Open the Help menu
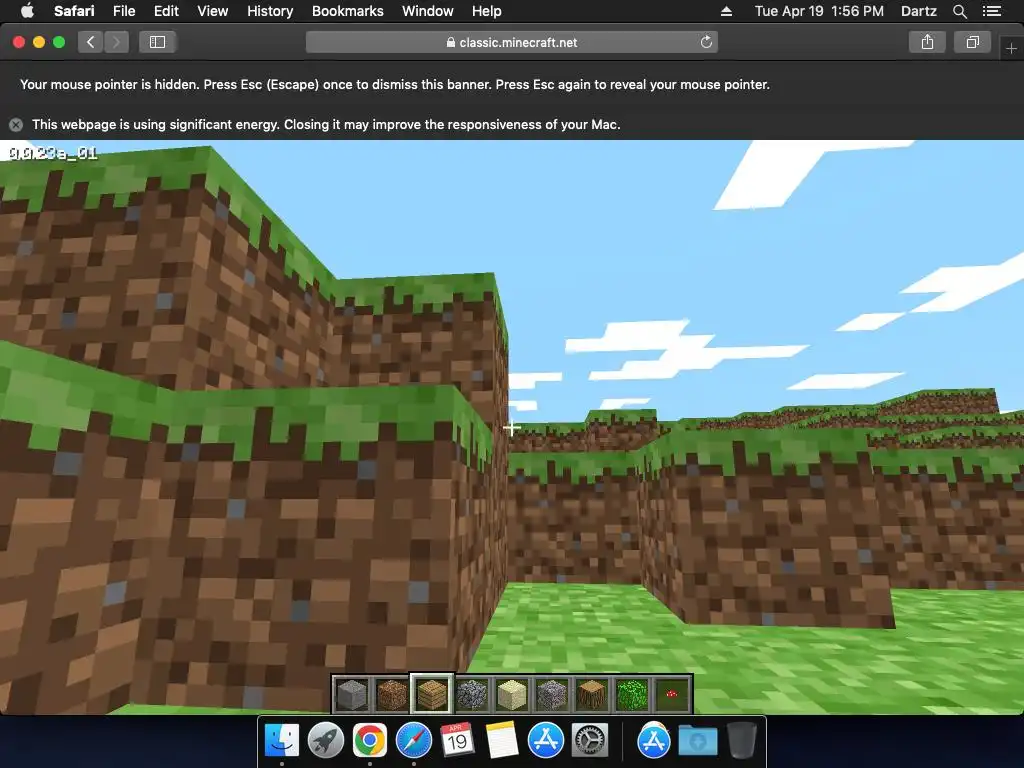This screenshot has width=1024, height=768. tap(487, 11)
